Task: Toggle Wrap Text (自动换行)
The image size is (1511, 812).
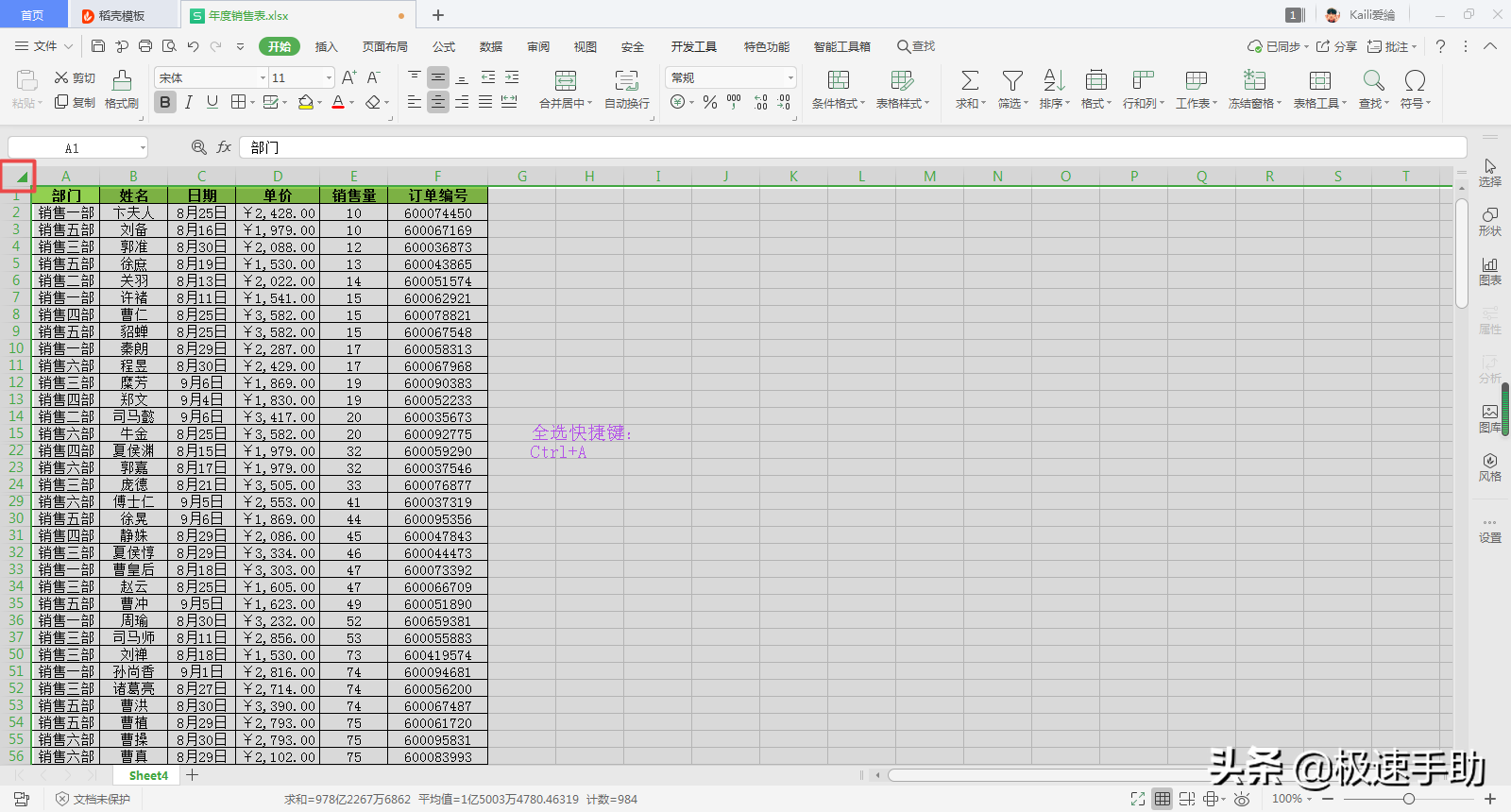Action: (627, 91)
